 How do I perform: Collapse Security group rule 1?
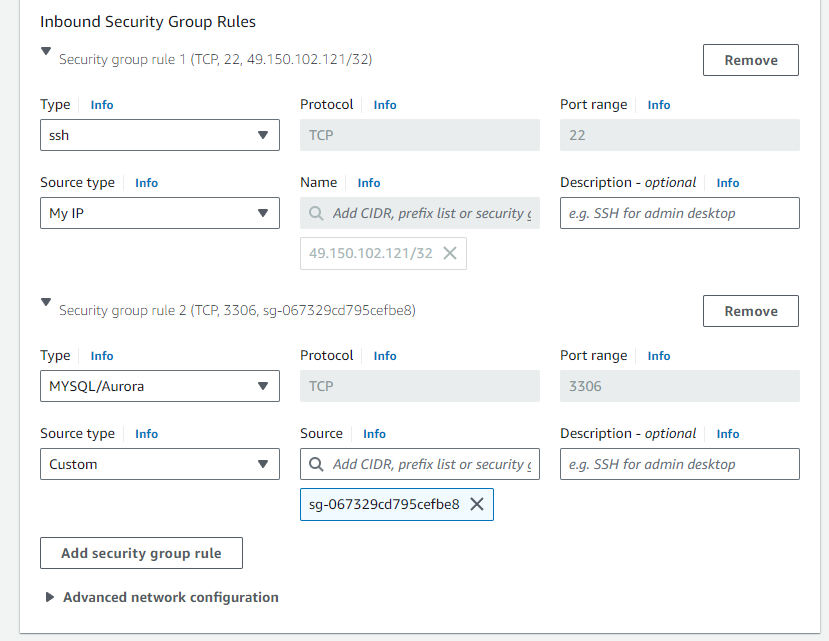coord(45,50)
